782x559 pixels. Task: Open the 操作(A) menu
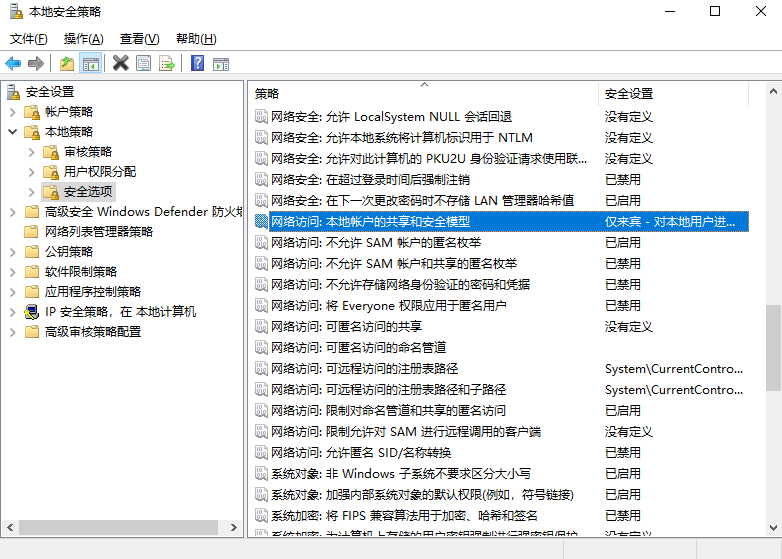83,39
